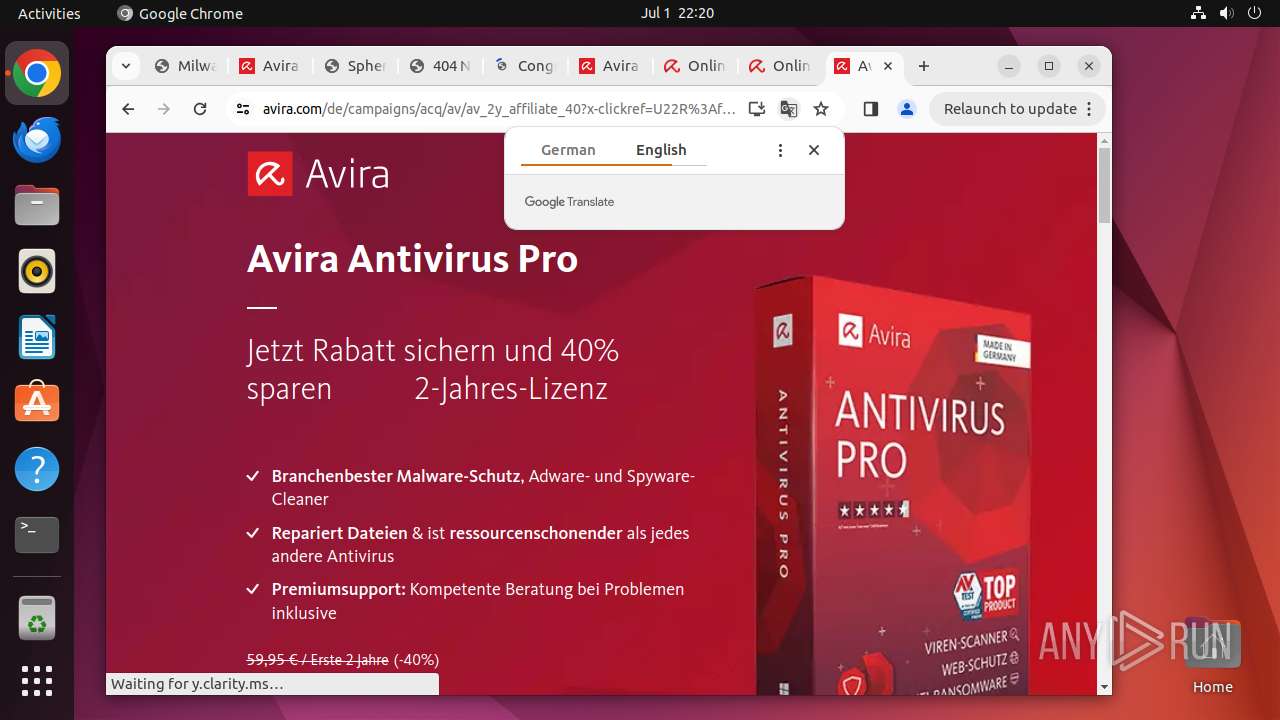Viewport: 1280px width, 720px height.
Task: Click the forward navigation arrow
Action: click(164, 109)
